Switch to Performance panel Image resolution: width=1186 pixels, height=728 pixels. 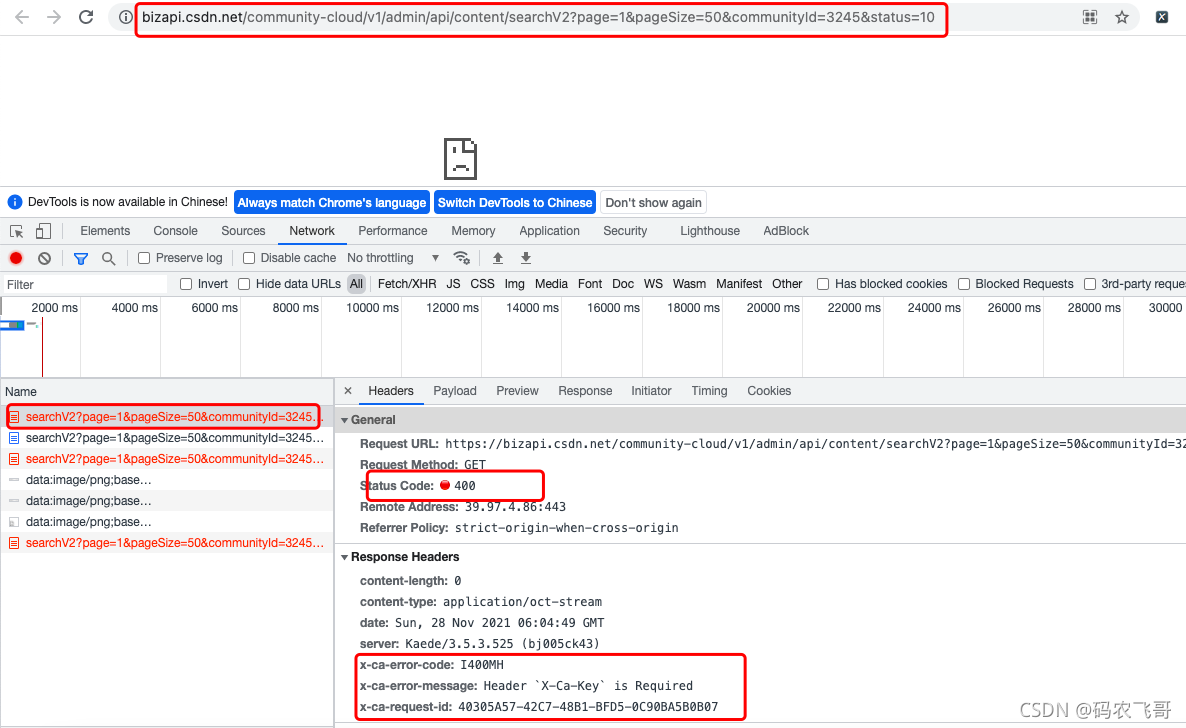pyautogui.click(x=393, y=231)
